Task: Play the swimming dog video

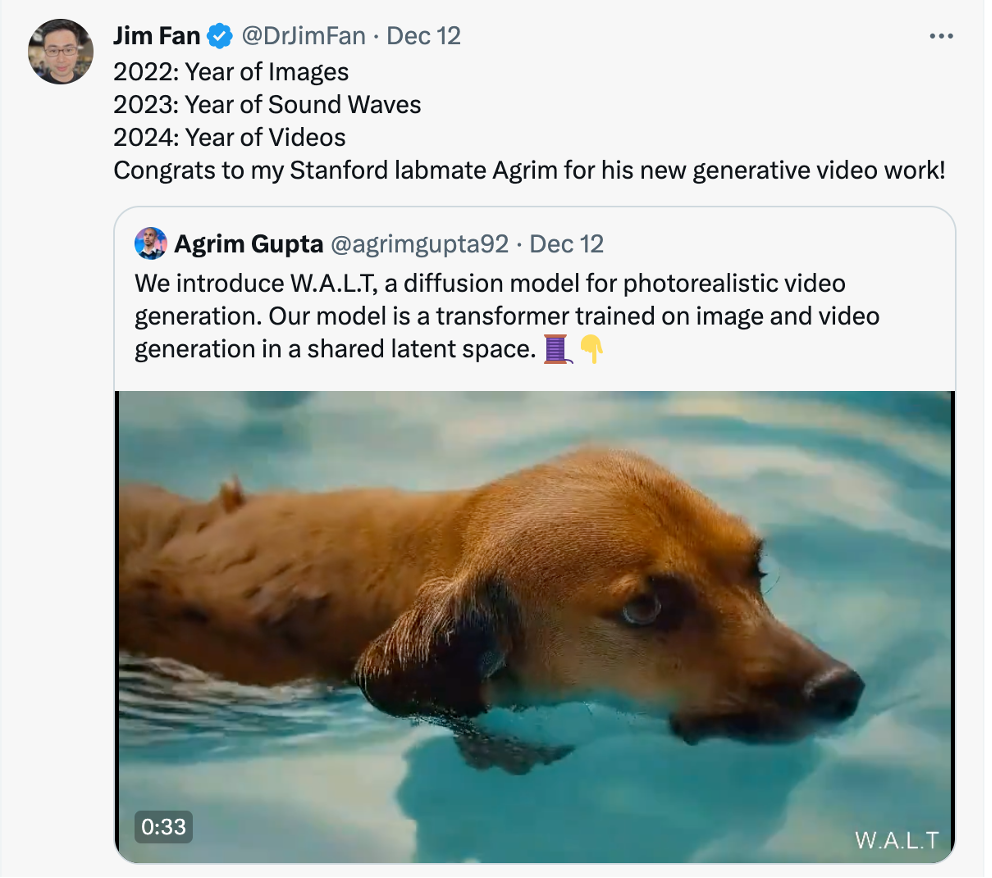Action: (535, 626)
